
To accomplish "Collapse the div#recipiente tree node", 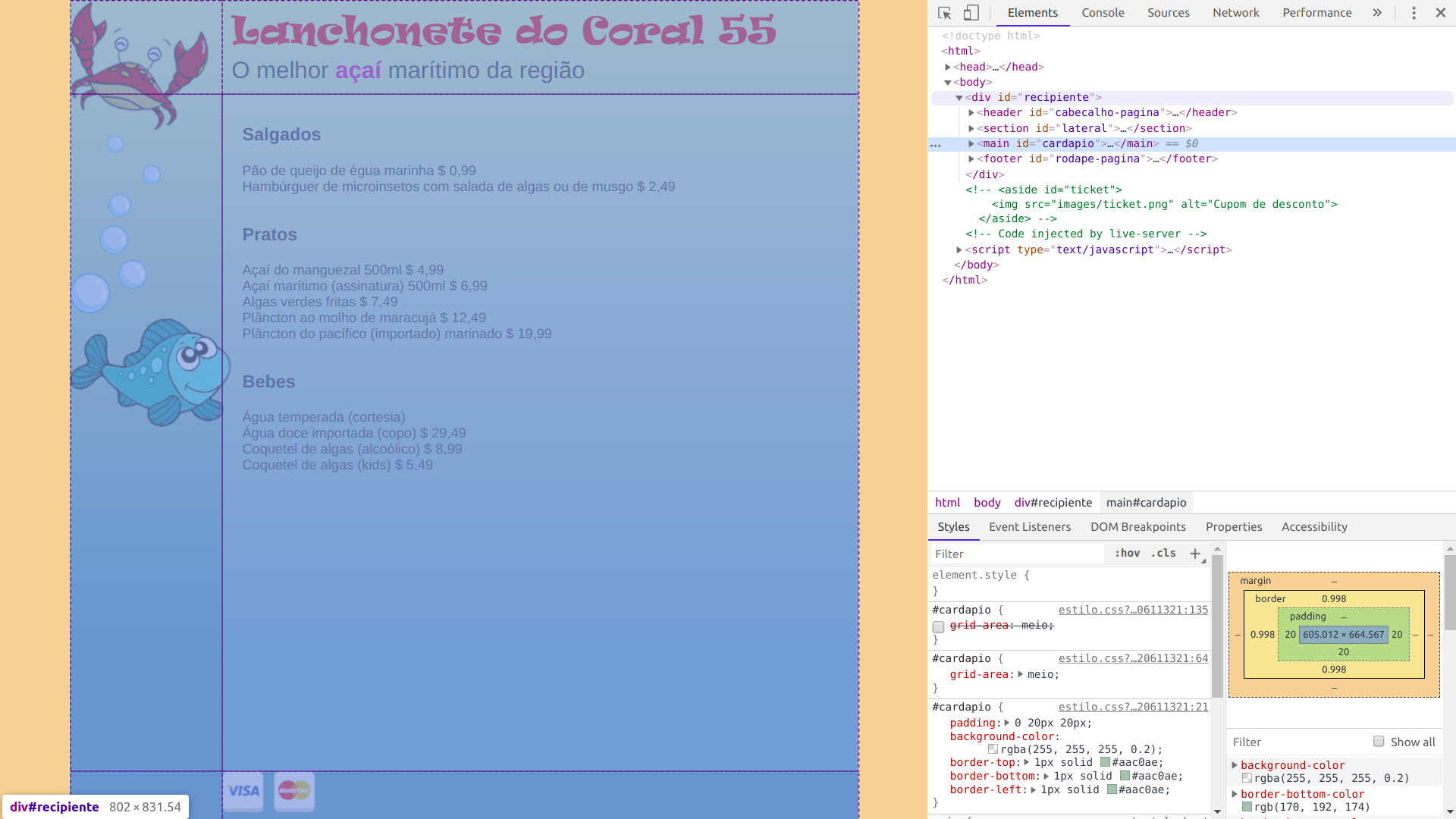I will point(959,98).
